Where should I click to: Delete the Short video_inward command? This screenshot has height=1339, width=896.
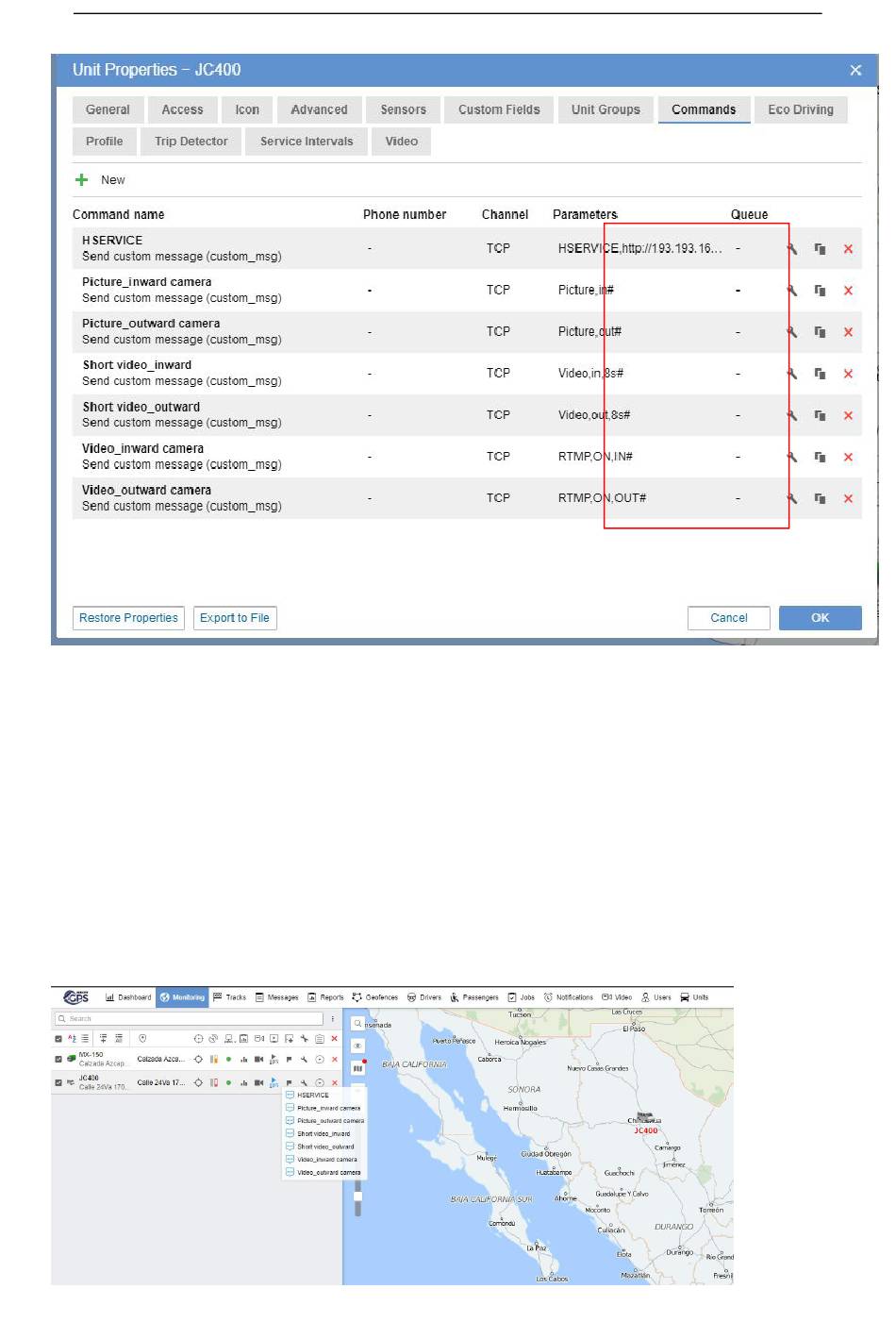[x=848, y=374]
